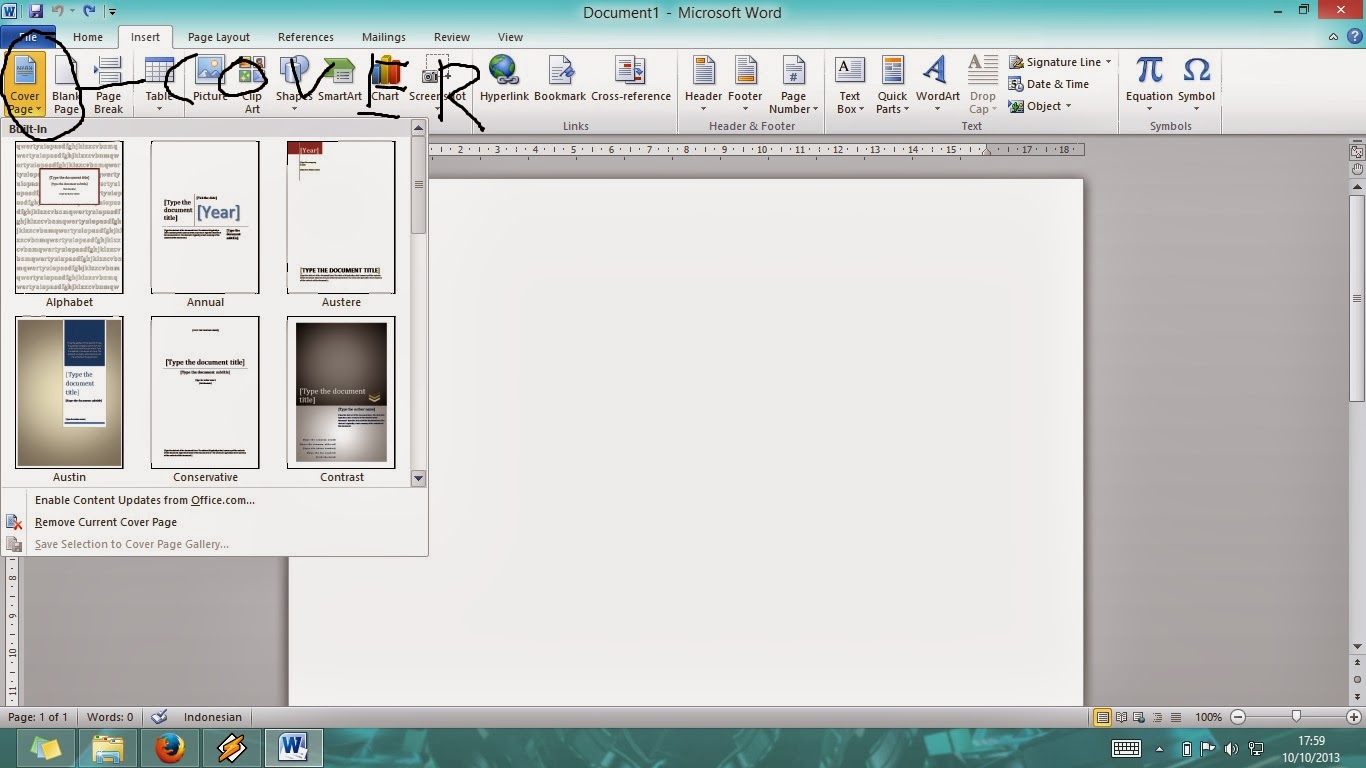This screenshot has height=768, width=1366.
Task: Open the Quick Parts menu
Action: point(892,85)
